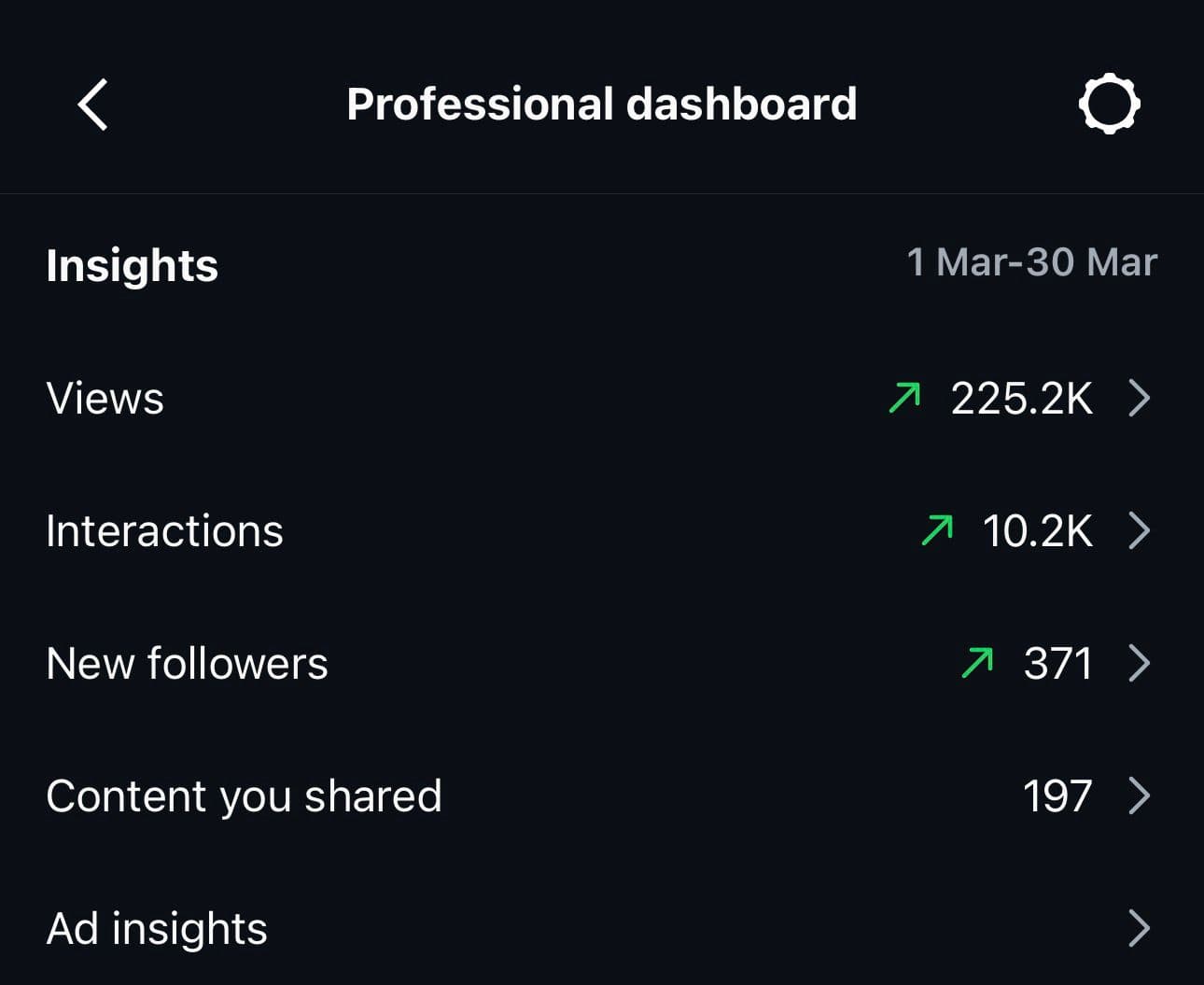Select the New followers label
The height and width of the screenshot is (985, 1204).
(x=187, y=664)
